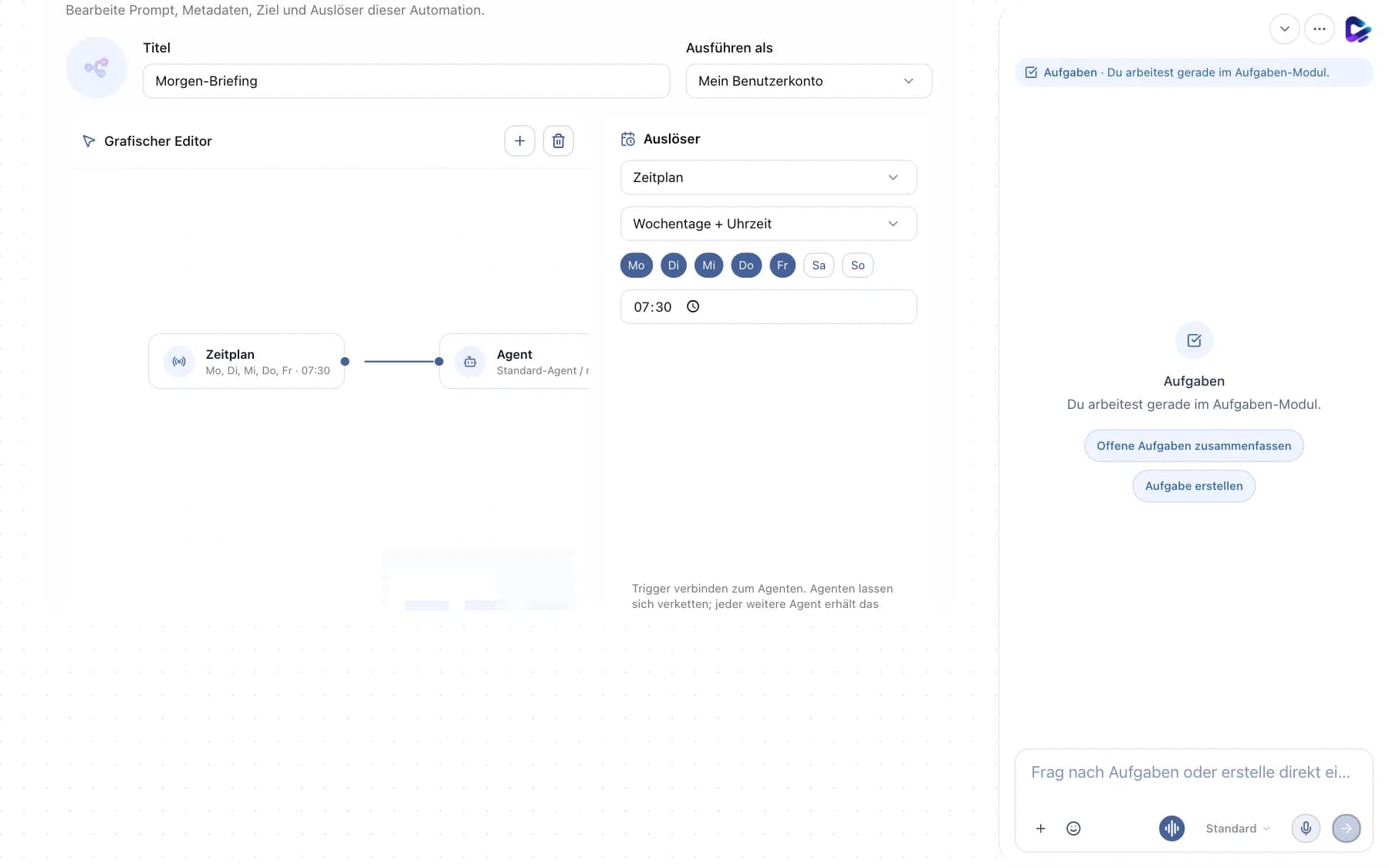
Task: Click the Zeitplan node broadcast icon
Action: click(179, 361)
